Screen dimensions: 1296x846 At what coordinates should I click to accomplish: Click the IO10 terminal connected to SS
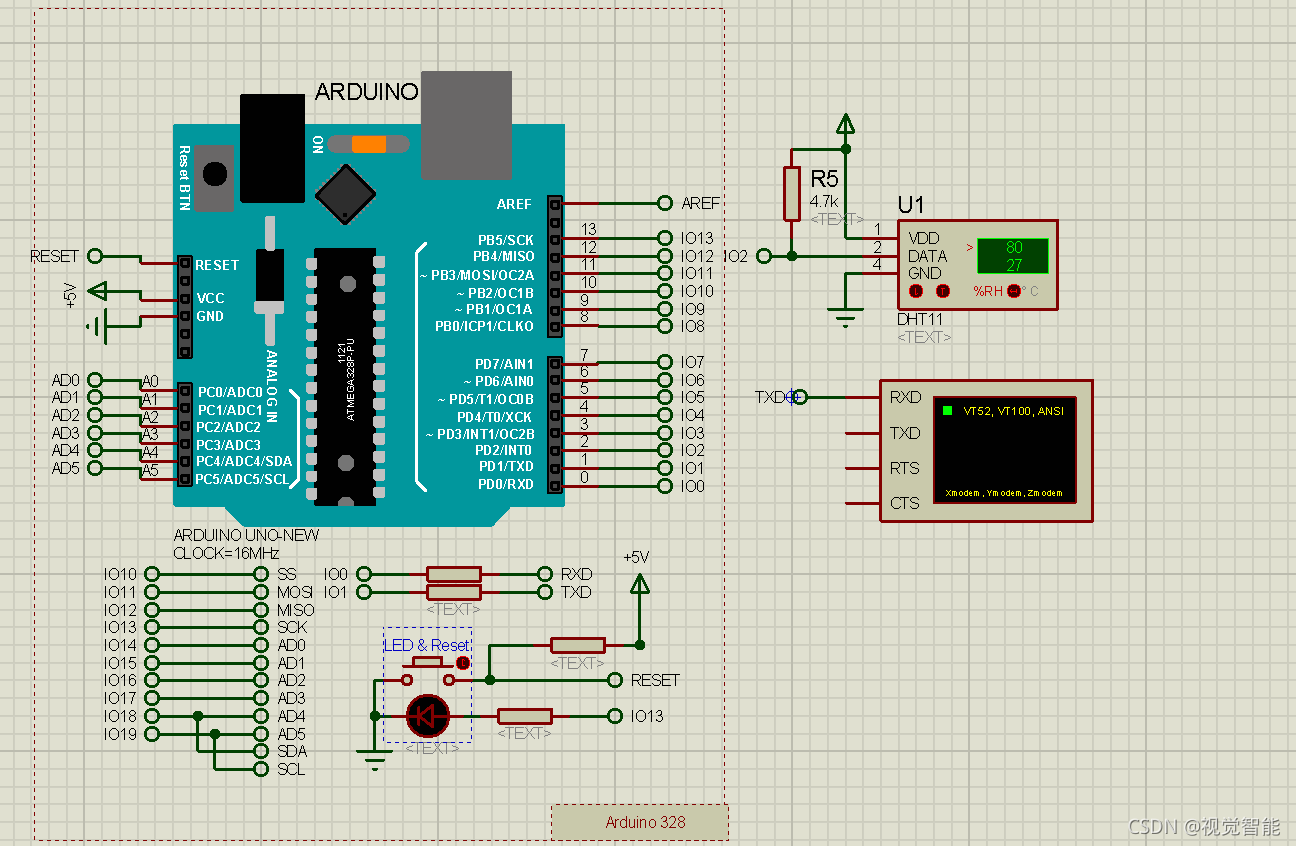pos(151,574)
